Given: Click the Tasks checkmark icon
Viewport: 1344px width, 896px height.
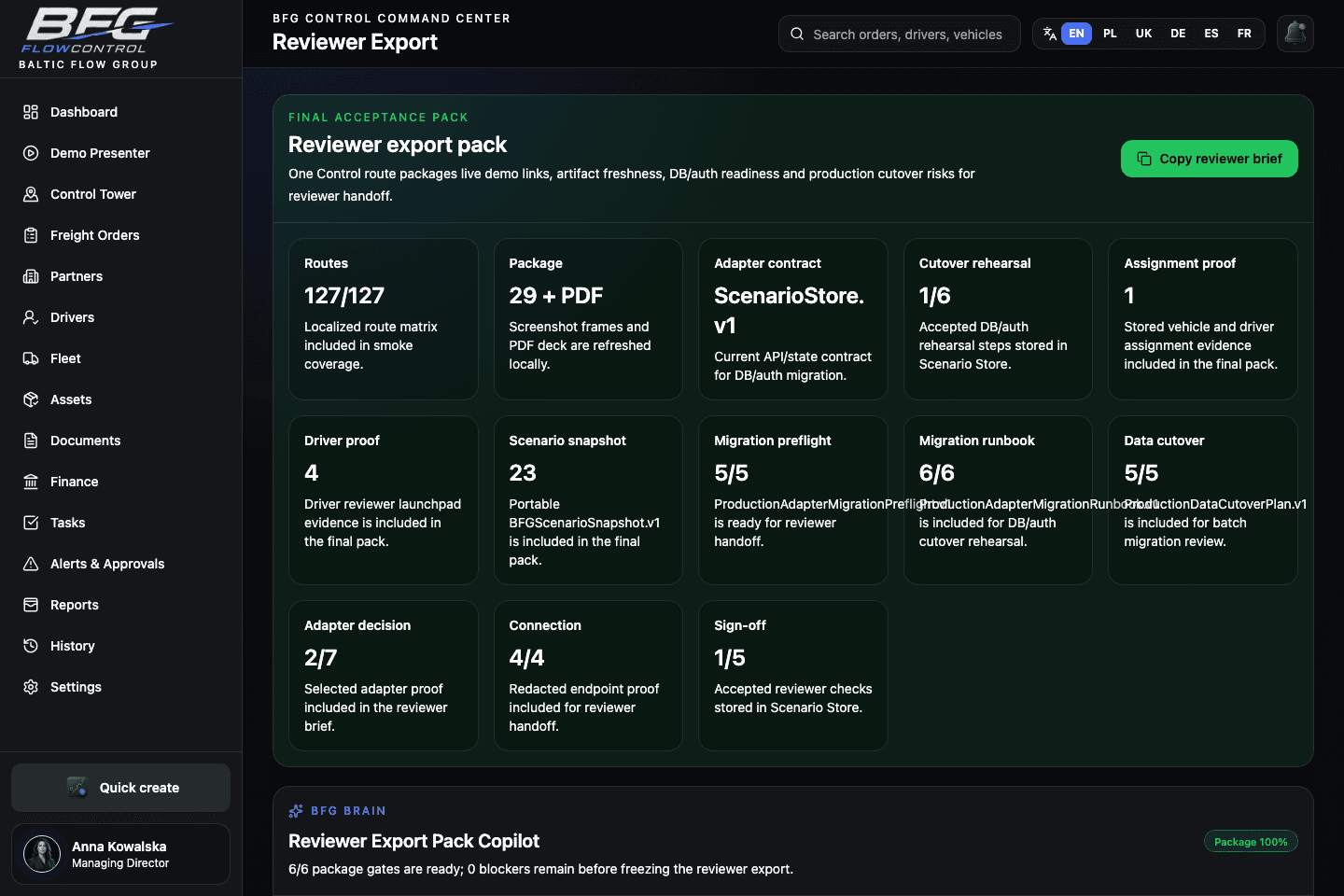Looking at the screenshot, I should pyautogui.click(x=31, y=523).
